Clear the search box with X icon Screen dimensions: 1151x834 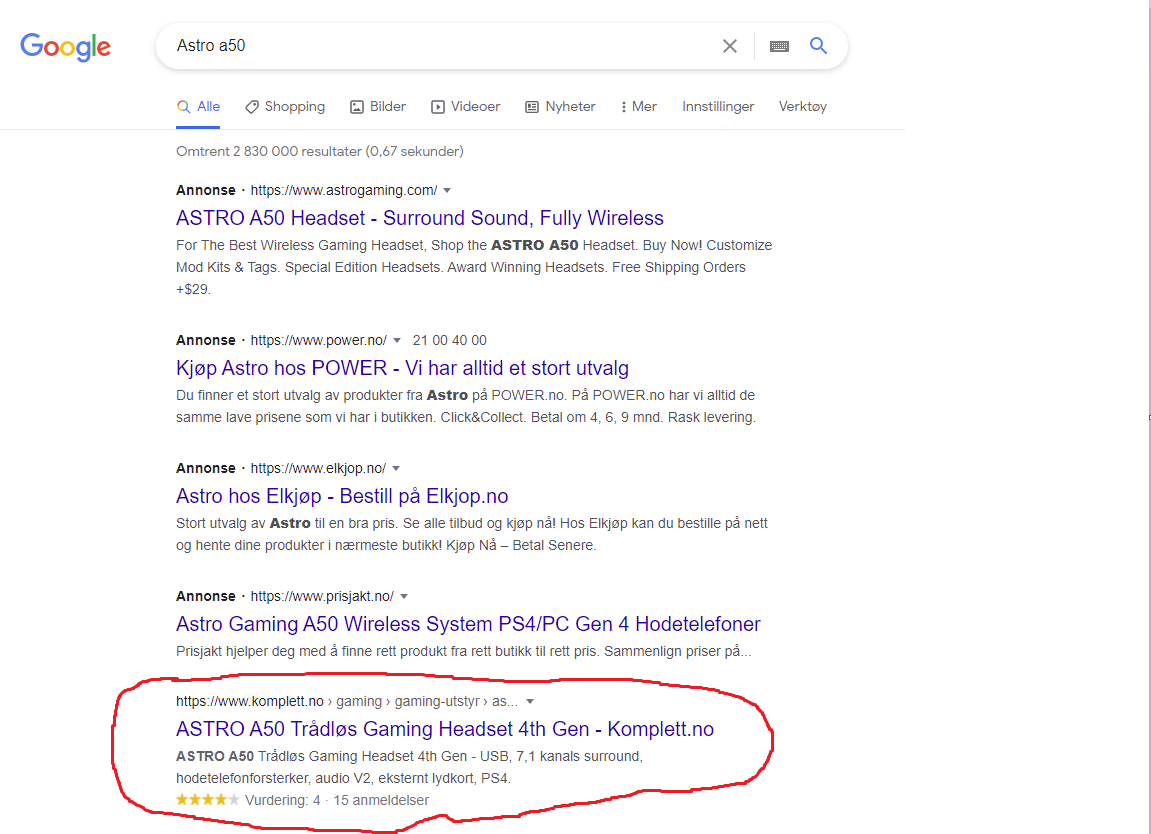[x=730, y=46]
